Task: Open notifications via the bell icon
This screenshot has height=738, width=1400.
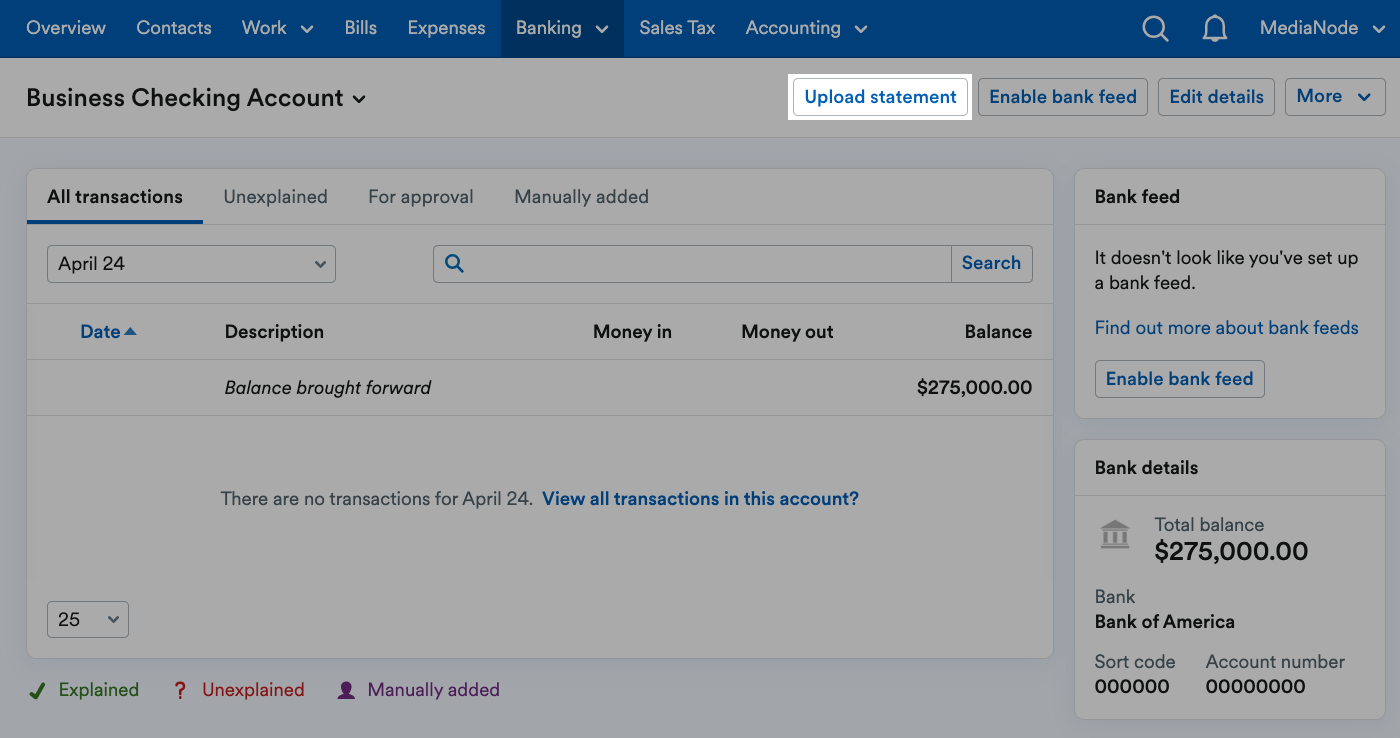Action: tap(1214, 28)
